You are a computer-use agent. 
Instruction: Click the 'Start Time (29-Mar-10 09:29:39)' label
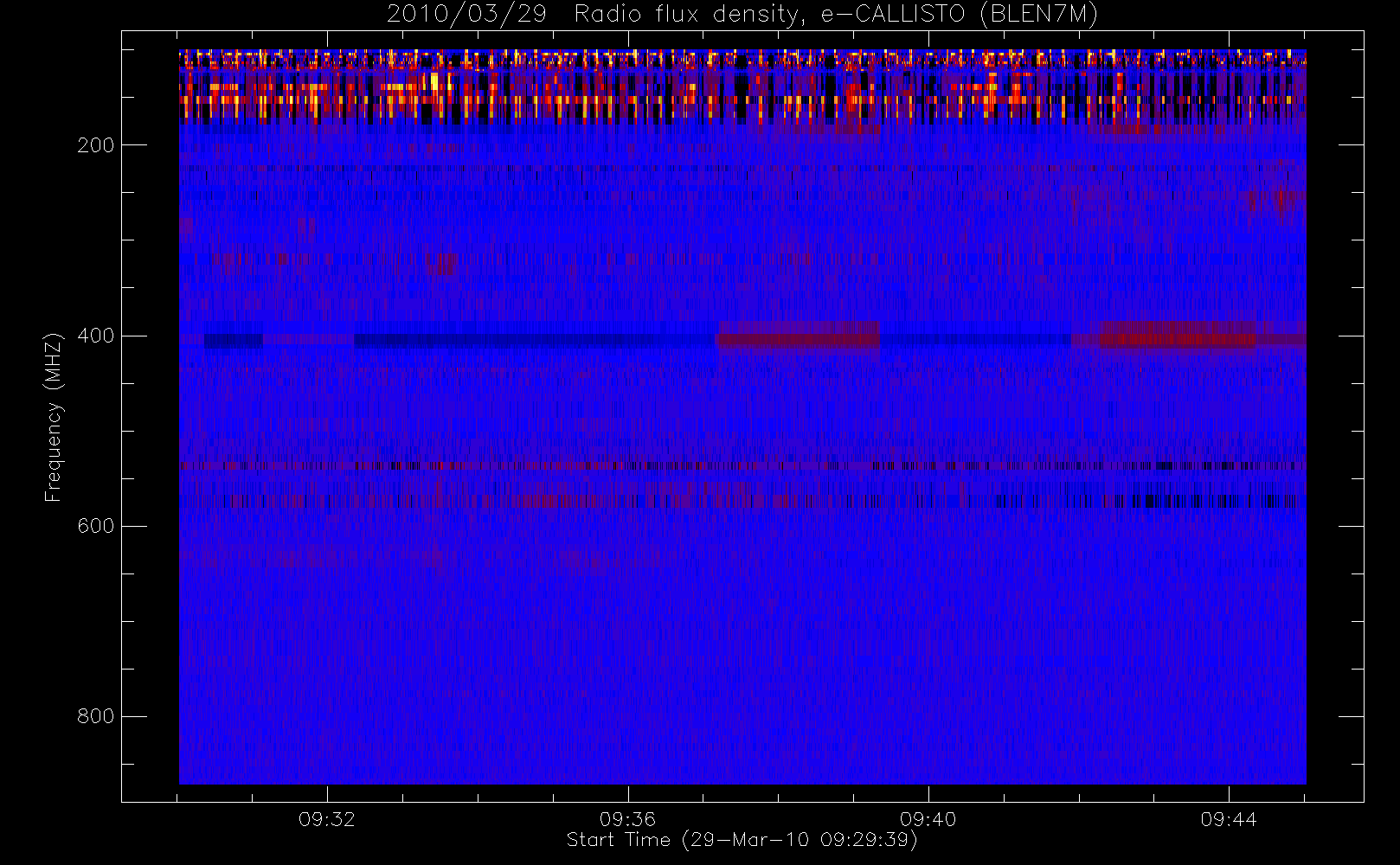[x=742, y=840]
